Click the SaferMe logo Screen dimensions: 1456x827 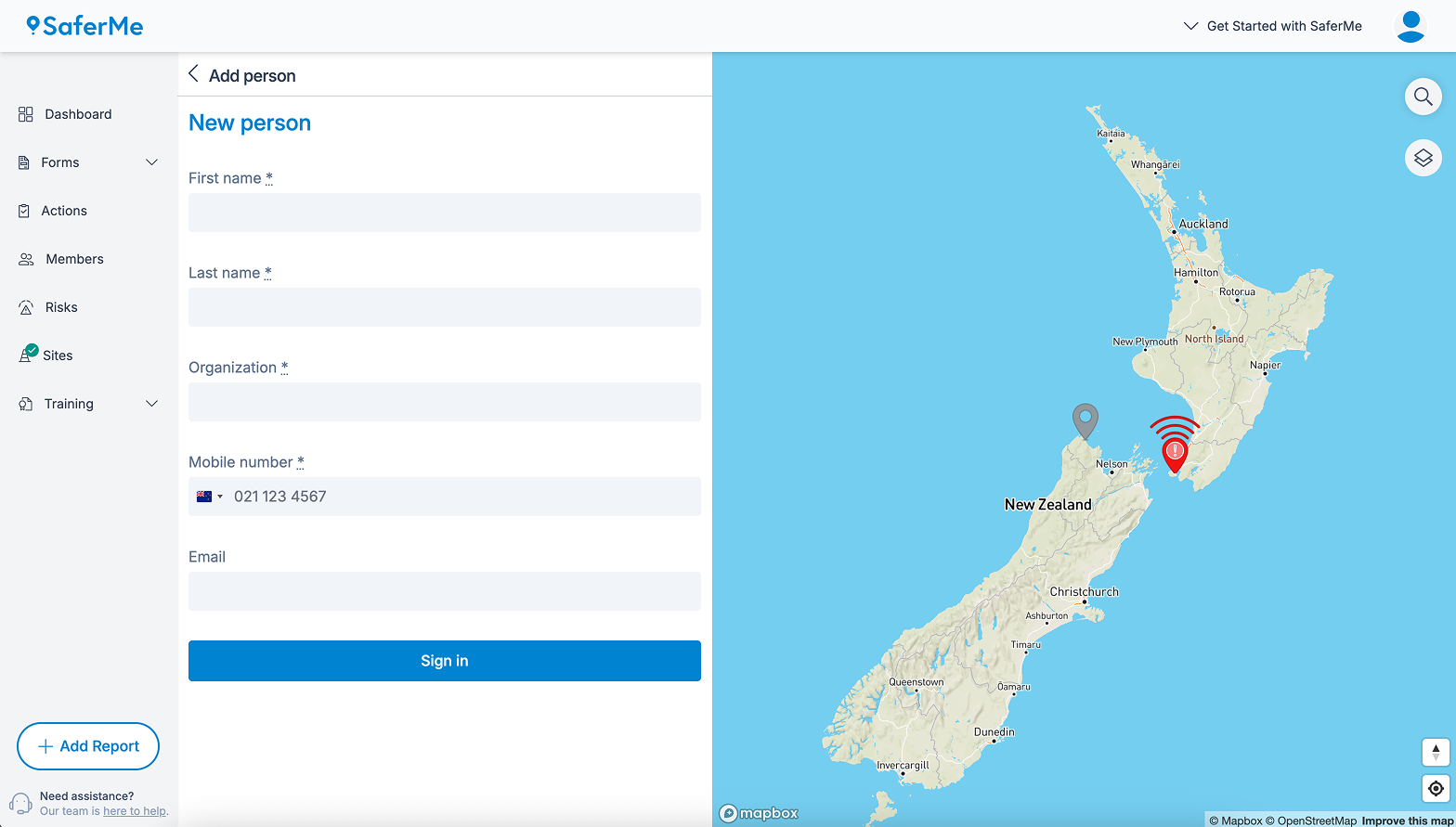(x=85, y=26)
